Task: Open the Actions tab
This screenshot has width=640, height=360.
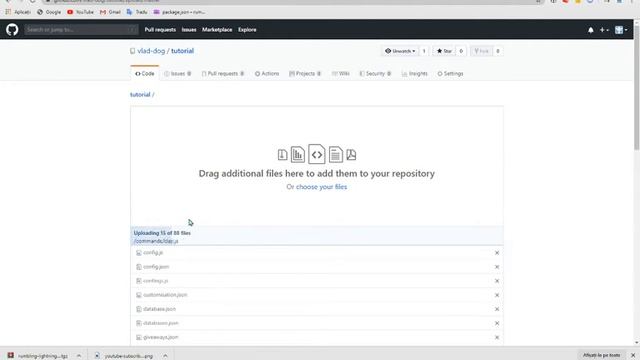Action: (x=267, y=73)
